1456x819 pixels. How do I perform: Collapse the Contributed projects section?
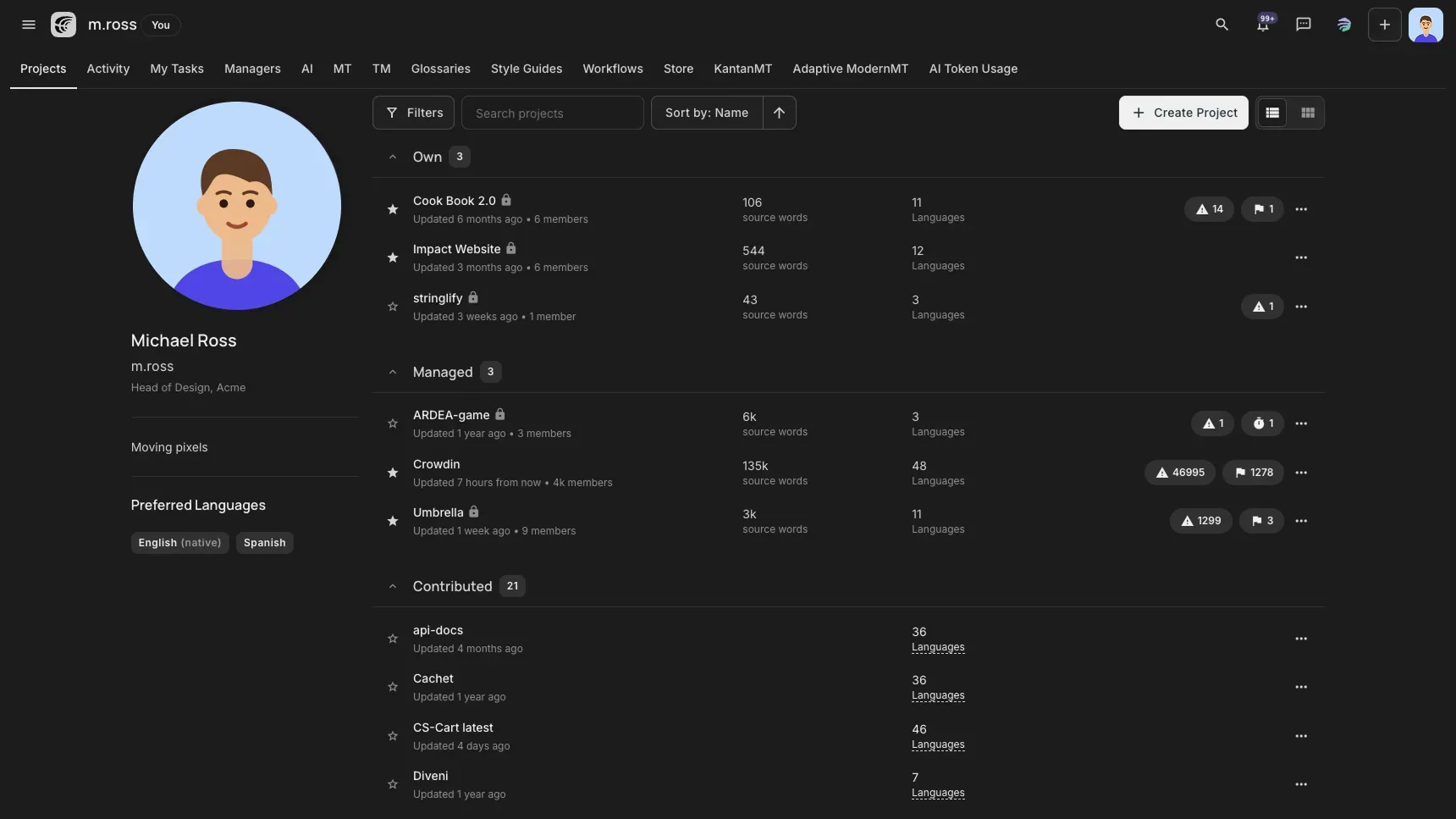(x=393, y=586)
